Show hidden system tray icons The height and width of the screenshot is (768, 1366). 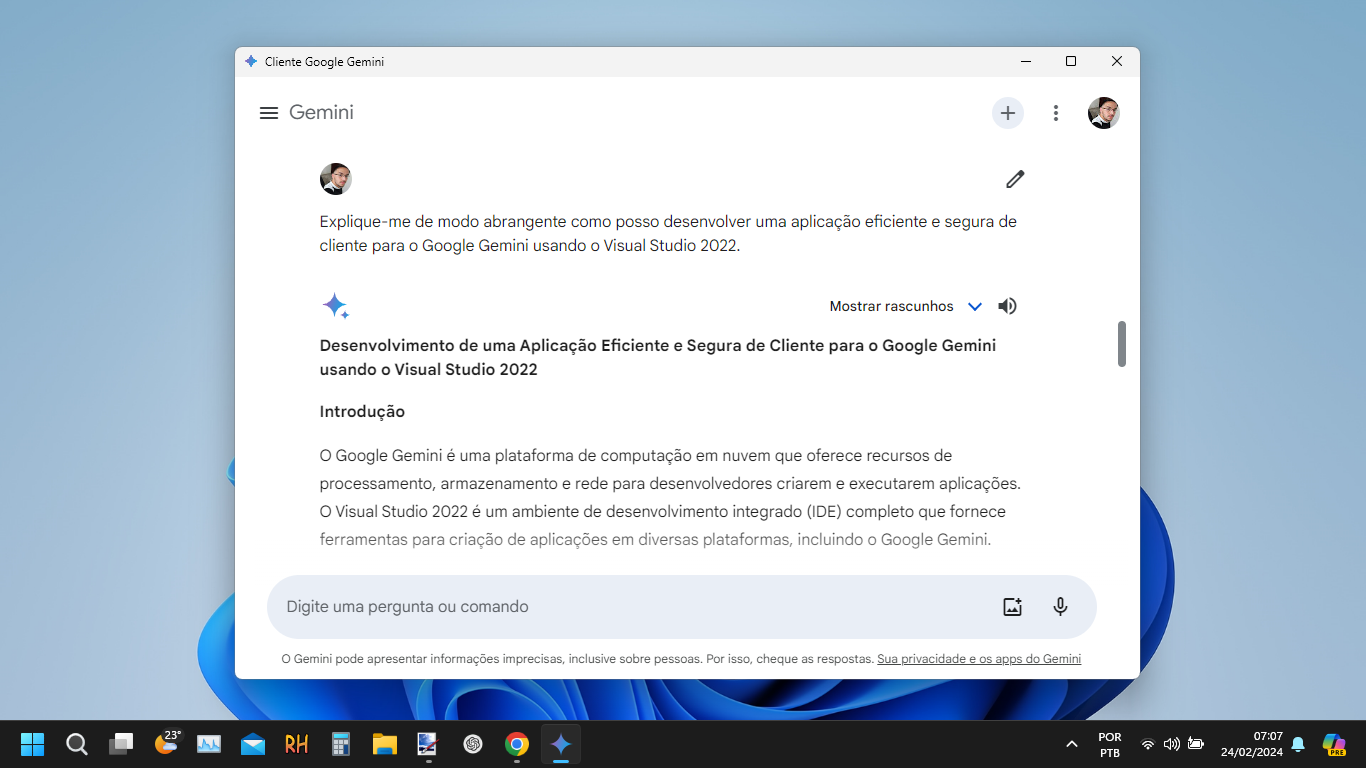click(1072, 744)
